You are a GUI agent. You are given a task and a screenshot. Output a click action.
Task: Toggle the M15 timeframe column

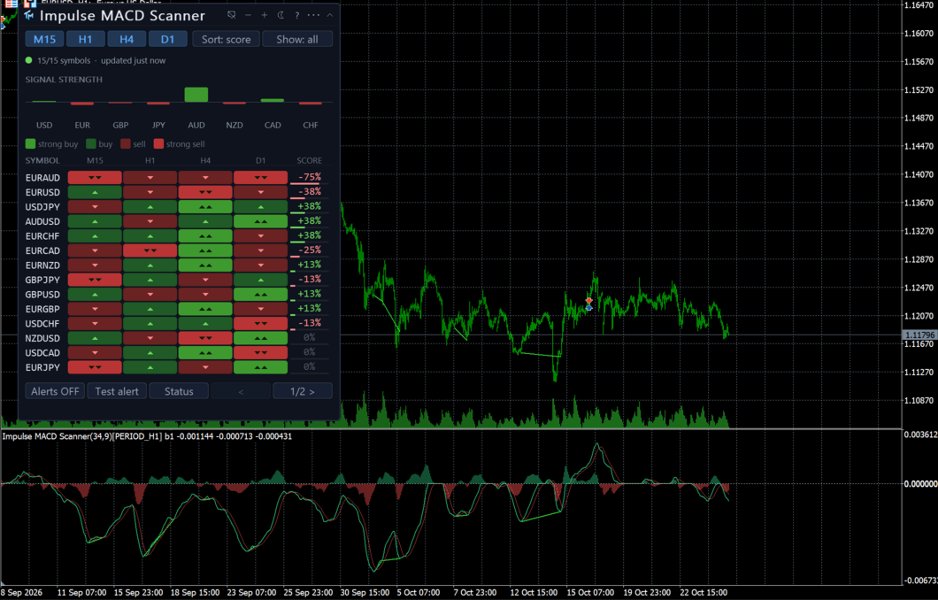[x=44, y=39]
